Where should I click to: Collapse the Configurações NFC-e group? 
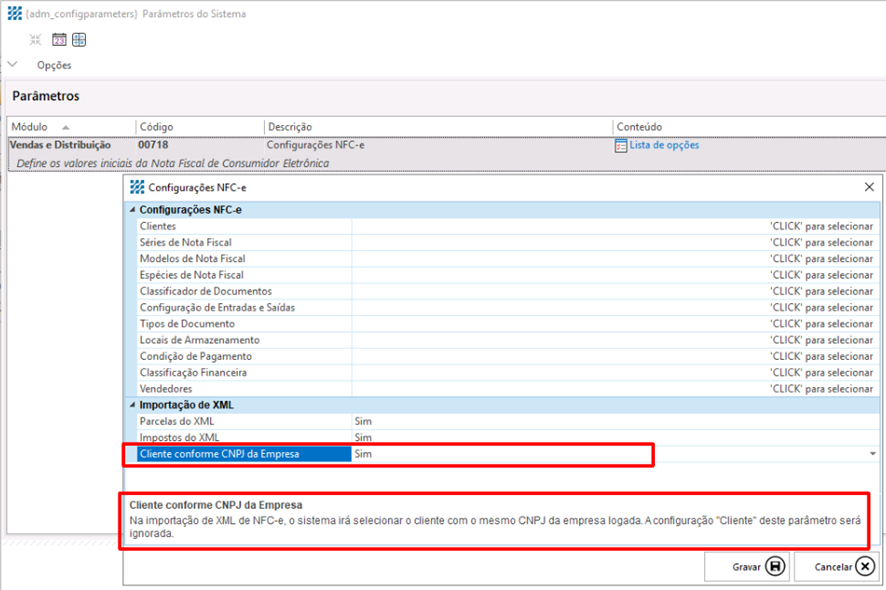131,210
